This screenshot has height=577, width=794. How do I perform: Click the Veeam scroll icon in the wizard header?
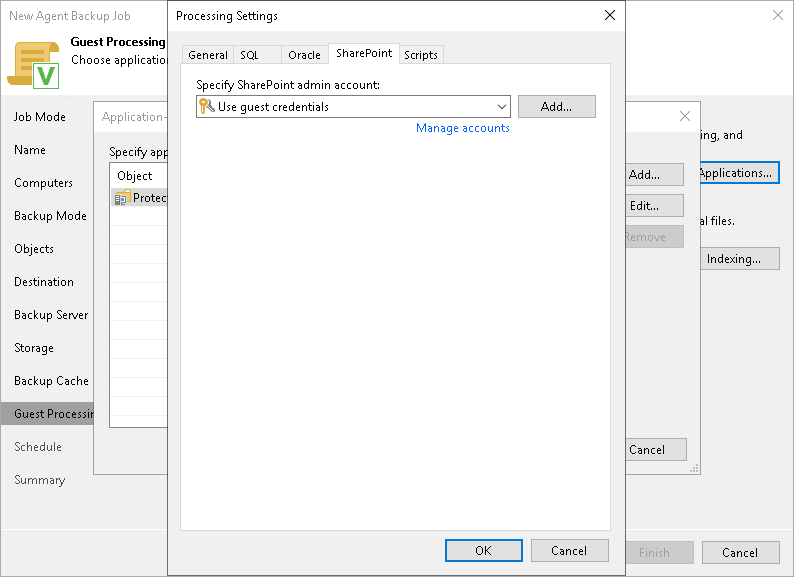coord(33,65)
